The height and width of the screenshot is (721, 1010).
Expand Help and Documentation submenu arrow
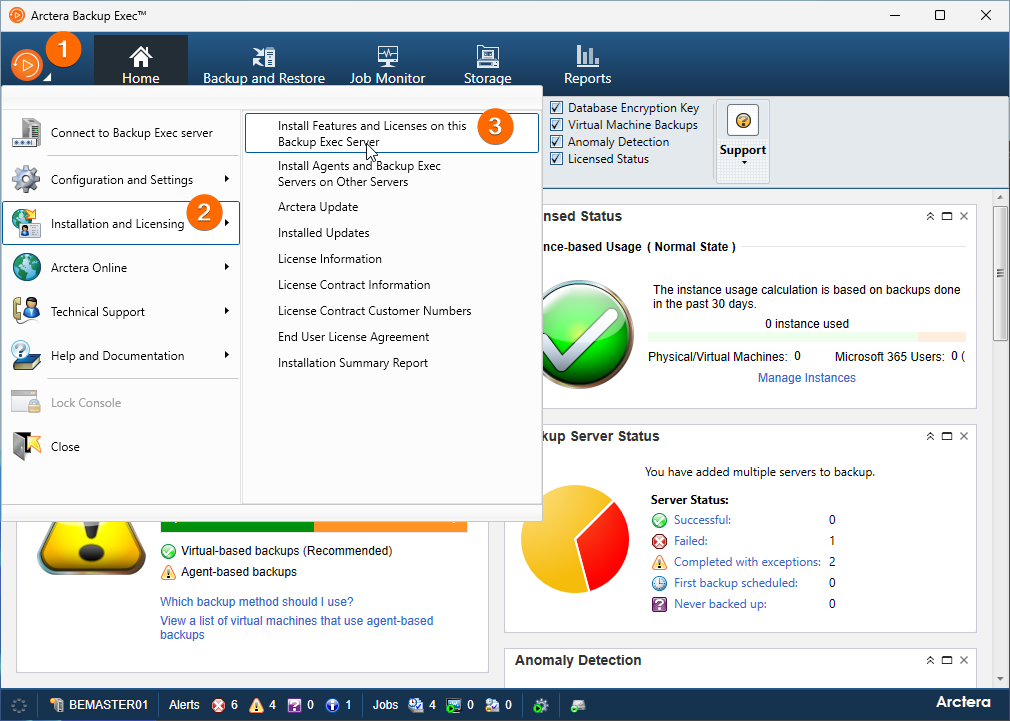[x=227, y=355]
